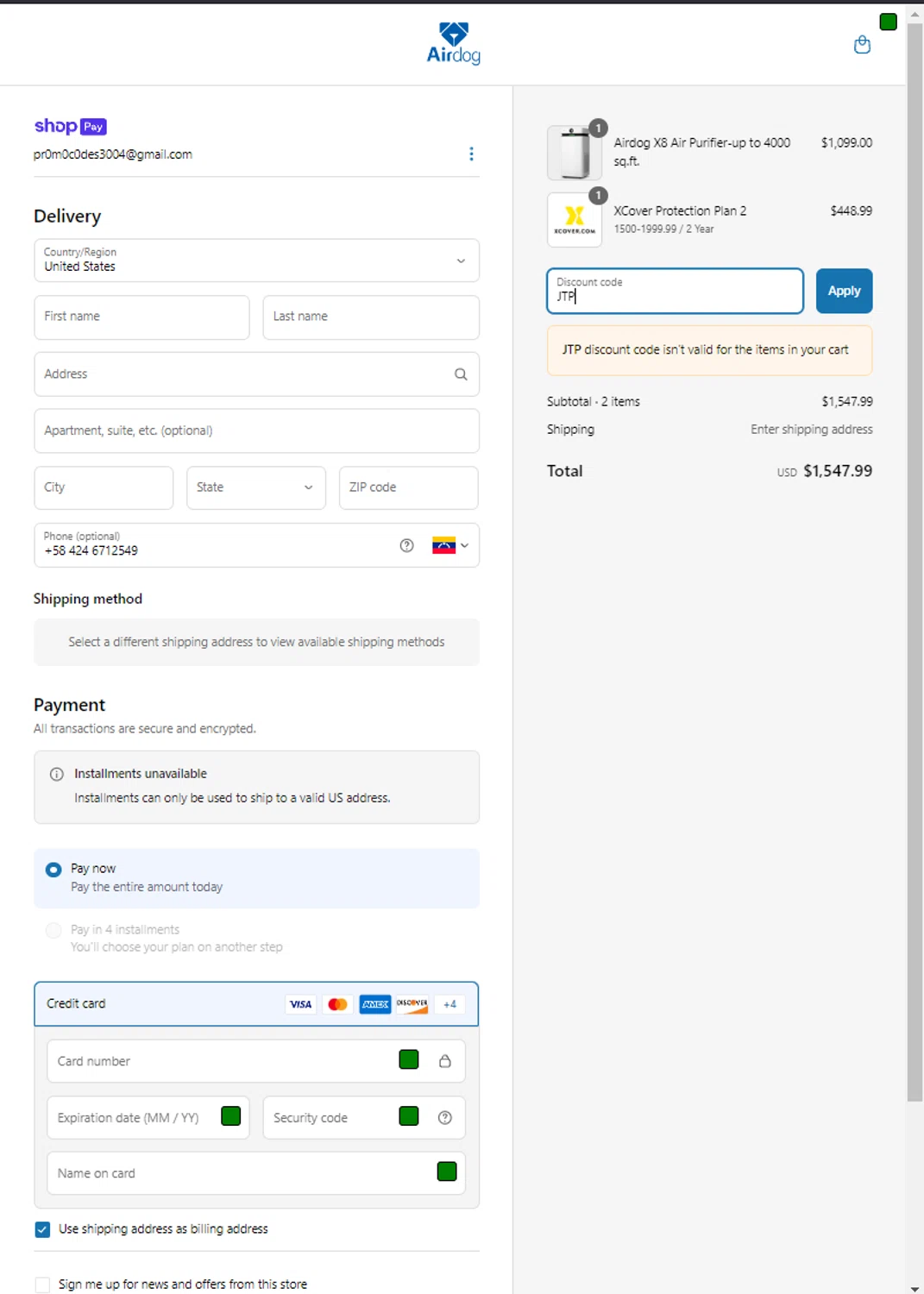The image size is (924, 1294).
Task: Click the info icon beside Installments unavailable
Action: [x=57, y=774]
